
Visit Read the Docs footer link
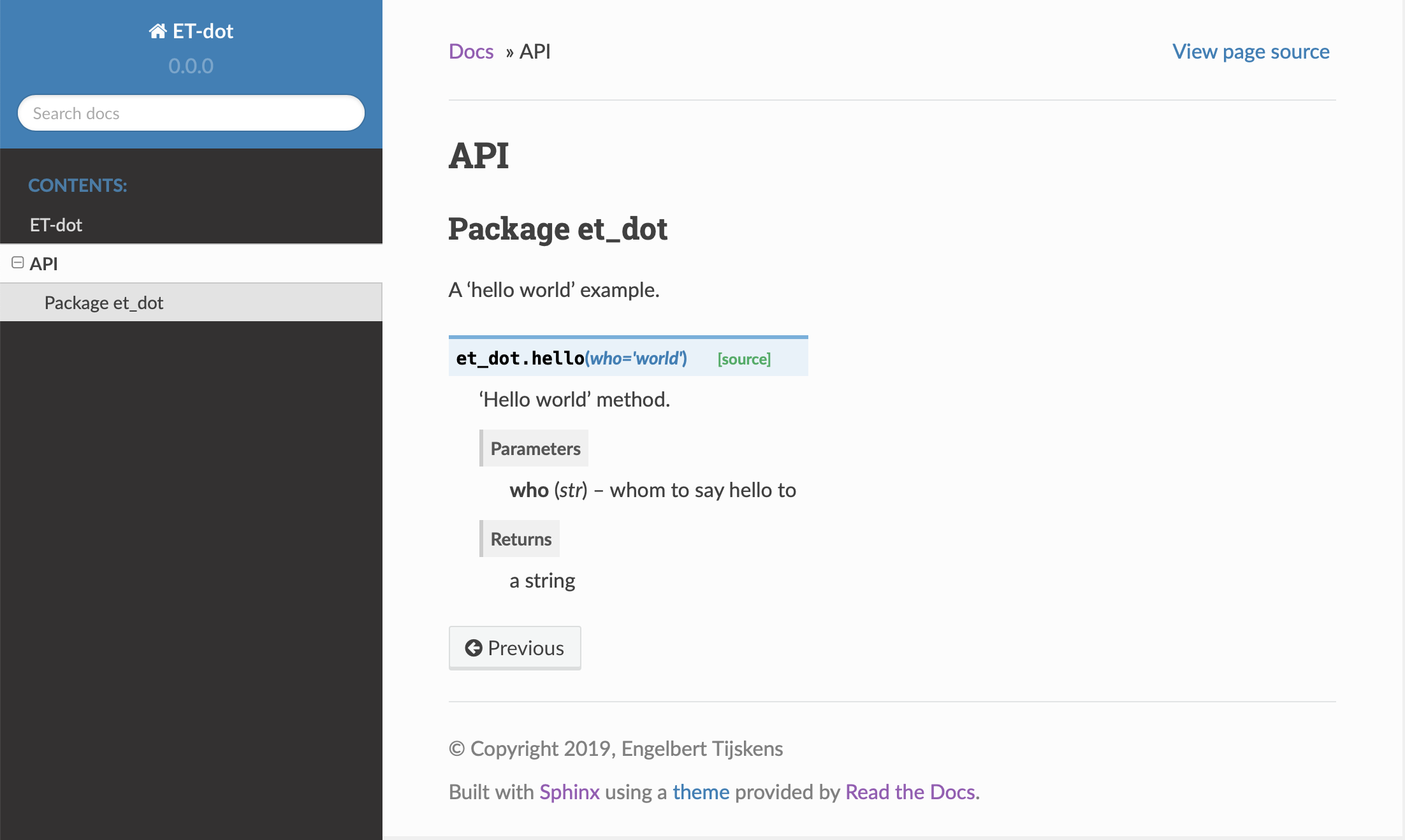pos(910,792)
